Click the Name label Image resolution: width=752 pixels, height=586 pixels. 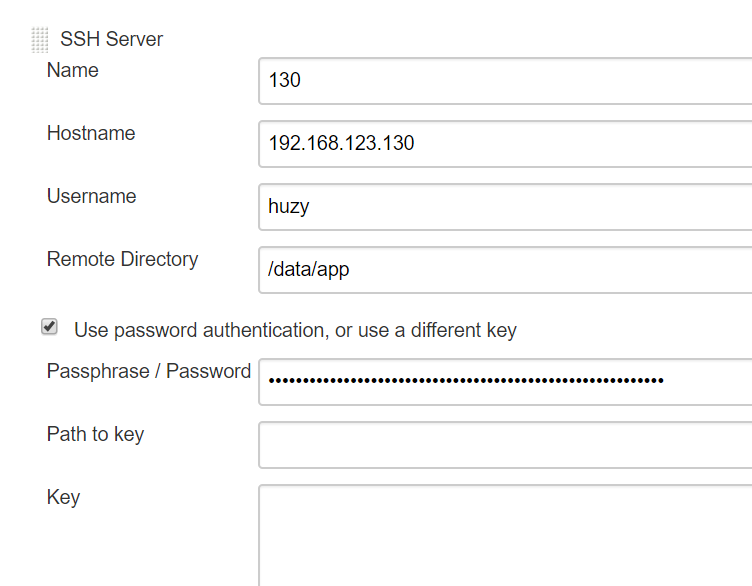[72, 70]
